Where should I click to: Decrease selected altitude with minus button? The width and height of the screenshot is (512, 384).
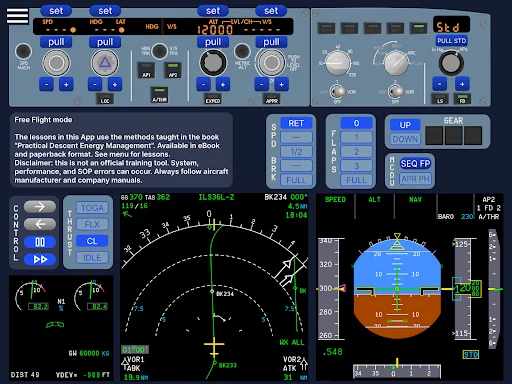[203, 84]
